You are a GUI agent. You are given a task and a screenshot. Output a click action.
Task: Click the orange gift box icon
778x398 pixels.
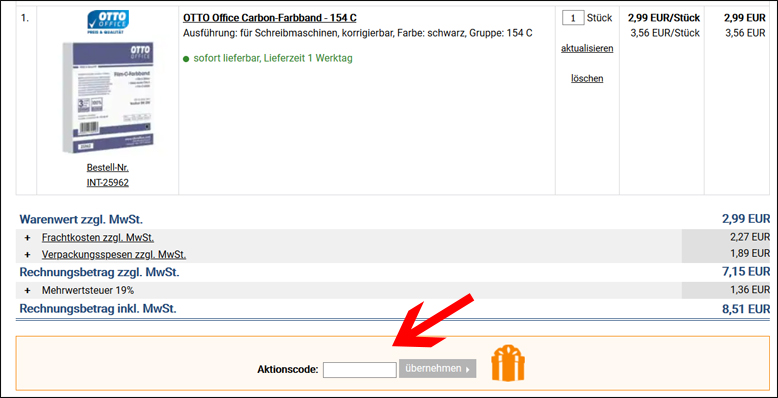click(x=508, y=363)
